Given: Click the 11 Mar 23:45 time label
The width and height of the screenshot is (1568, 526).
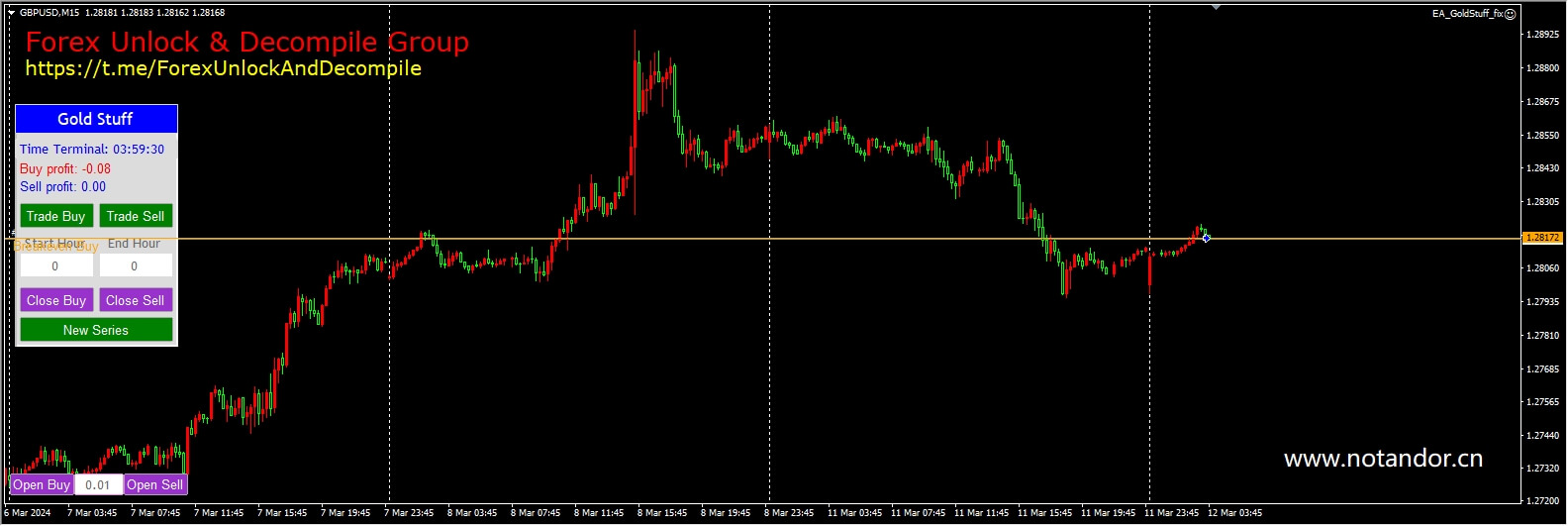Looking at the screenshot, I should 1171,513.
